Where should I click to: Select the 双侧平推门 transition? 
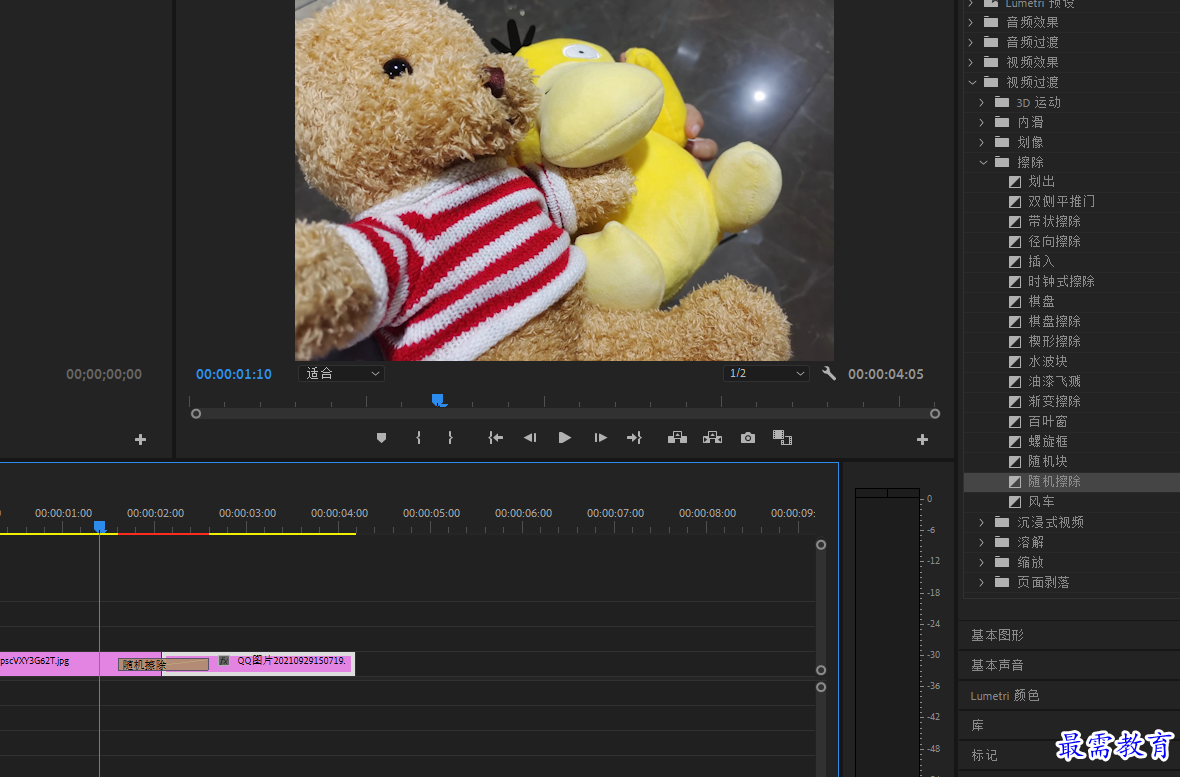(x=1061, y=202)
